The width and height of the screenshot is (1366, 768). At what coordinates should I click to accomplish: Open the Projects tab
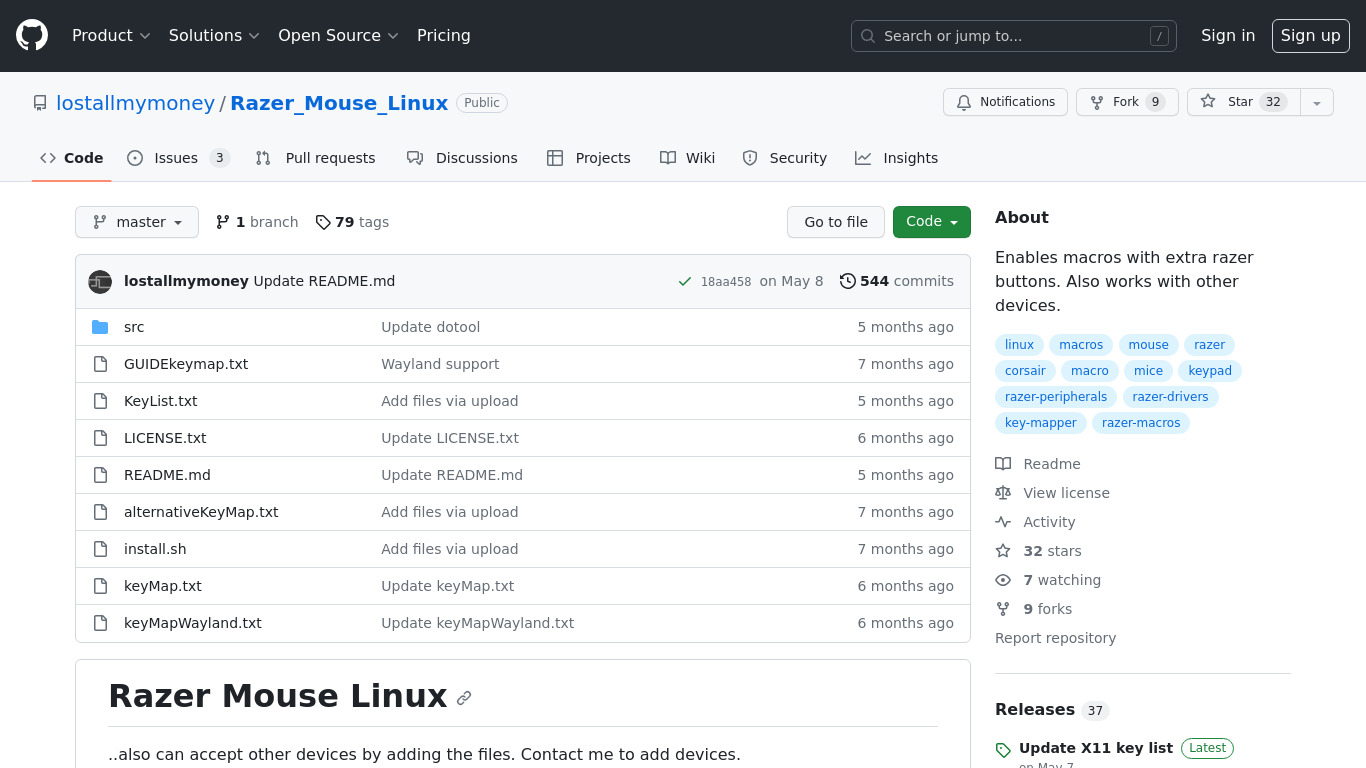pos(589,158)
